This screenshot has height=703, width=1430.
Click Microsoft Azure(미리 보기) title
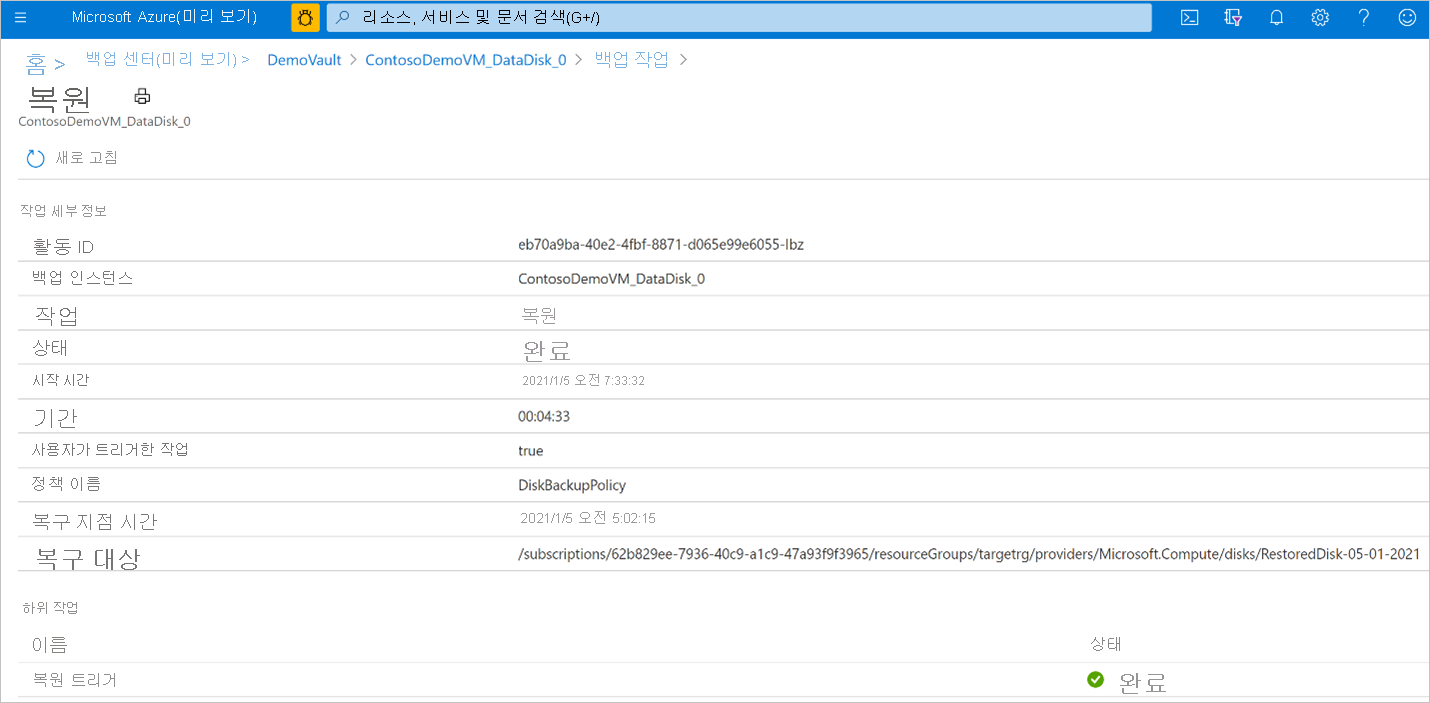pos(164,18)
